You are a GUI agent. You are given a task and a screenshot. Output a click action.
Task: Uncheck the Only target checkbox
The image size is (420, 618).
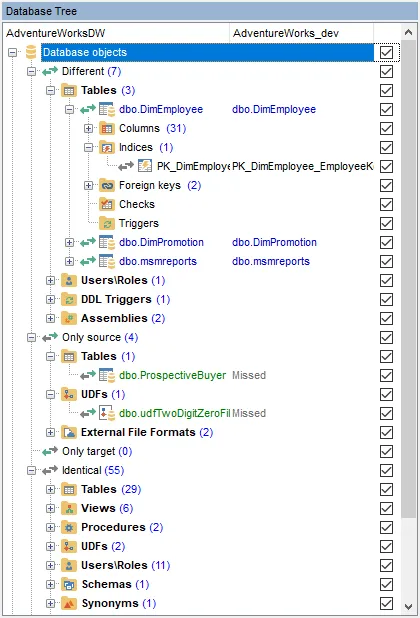pyautogui.click(x=387, y=451)
